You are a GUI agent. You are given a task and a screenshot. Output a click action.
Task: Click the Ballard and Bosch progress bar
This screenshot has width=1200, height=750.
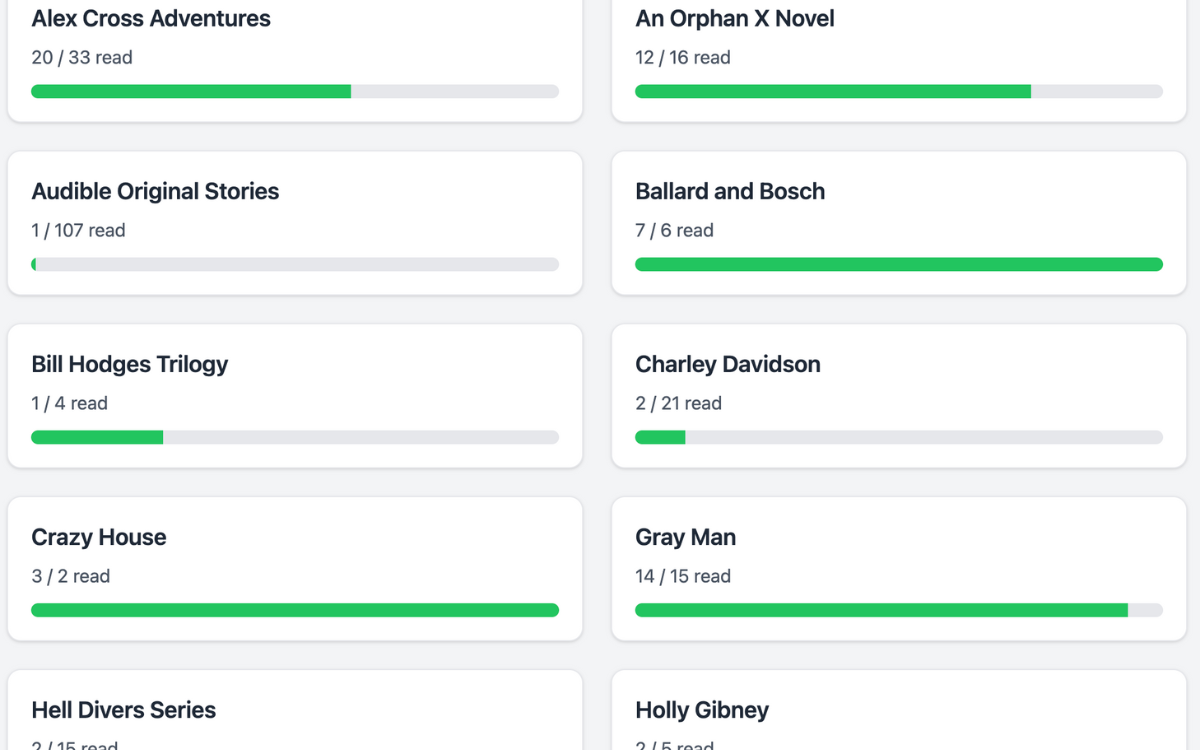pos(899,264)
